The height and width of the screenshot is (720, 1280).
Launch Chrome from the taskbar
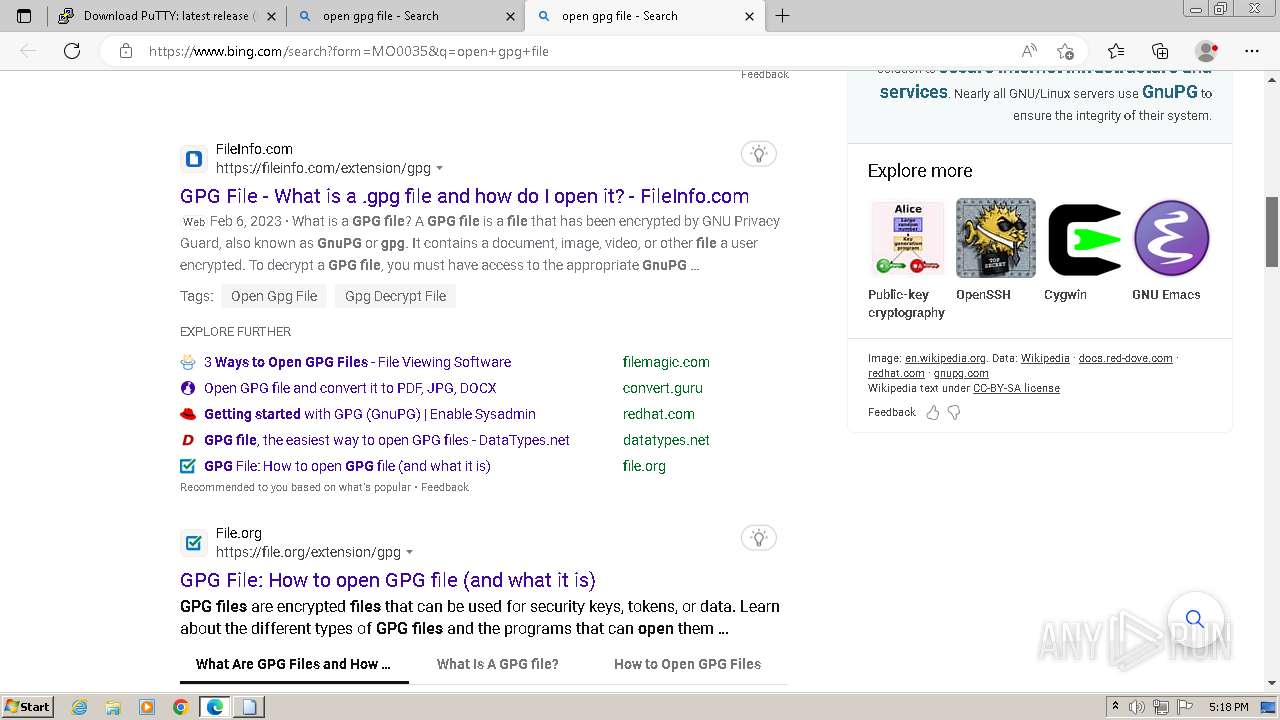(181, 707)
